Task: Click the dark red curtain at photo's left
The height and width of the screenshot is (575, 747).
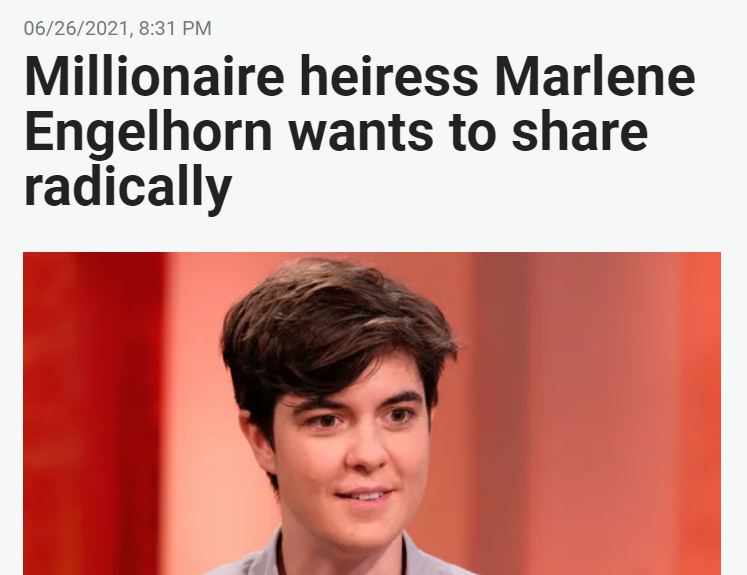Action: [95, 414]
